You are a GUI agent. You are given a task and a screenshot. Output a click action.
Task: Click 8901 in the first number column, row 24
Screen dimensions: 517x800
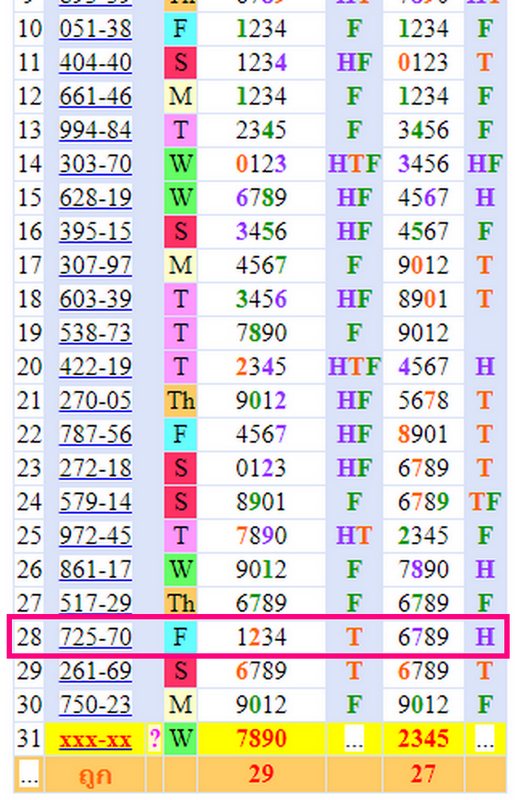point(261,502)
